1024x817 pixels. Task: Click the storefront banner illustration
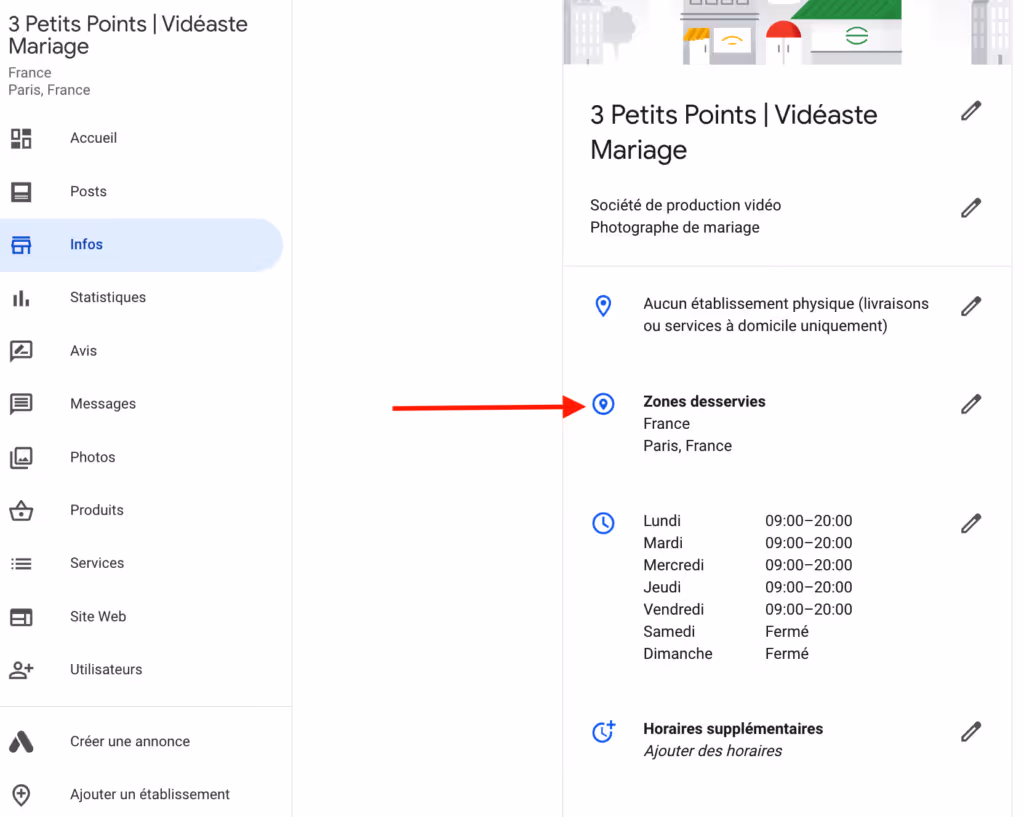788,32
